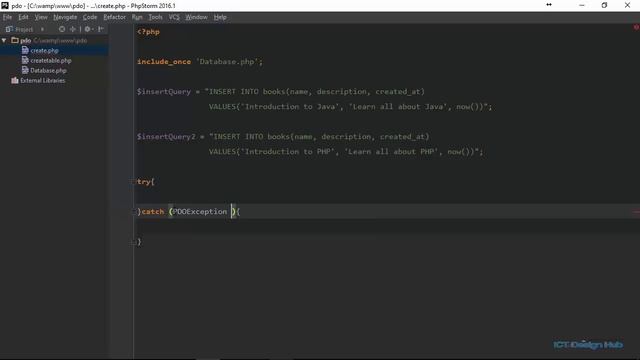This screenshot has width=640, height=360.
Task: Select Database.php in project tree
Action: pos(48,70)
